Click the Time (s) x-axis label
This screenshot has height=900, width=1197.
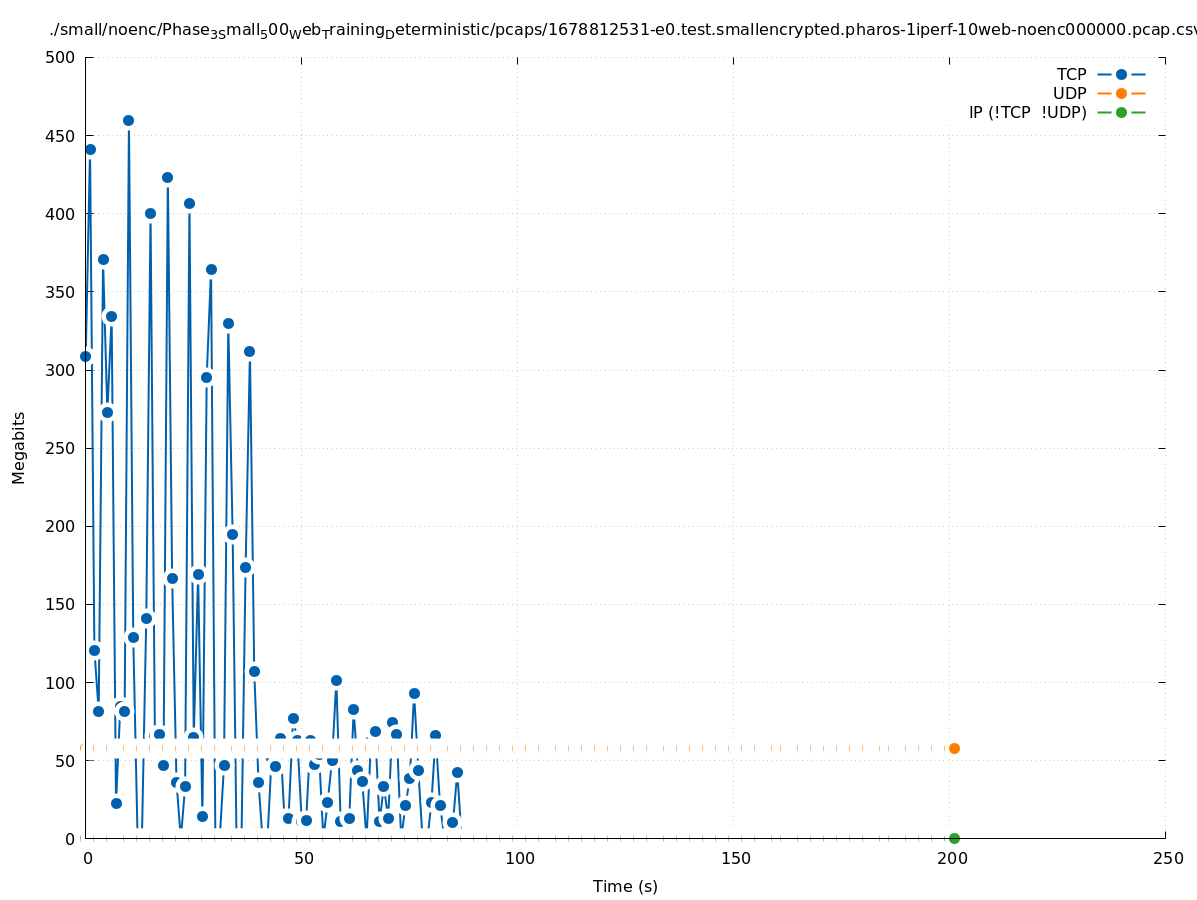(x=625, y=886)
